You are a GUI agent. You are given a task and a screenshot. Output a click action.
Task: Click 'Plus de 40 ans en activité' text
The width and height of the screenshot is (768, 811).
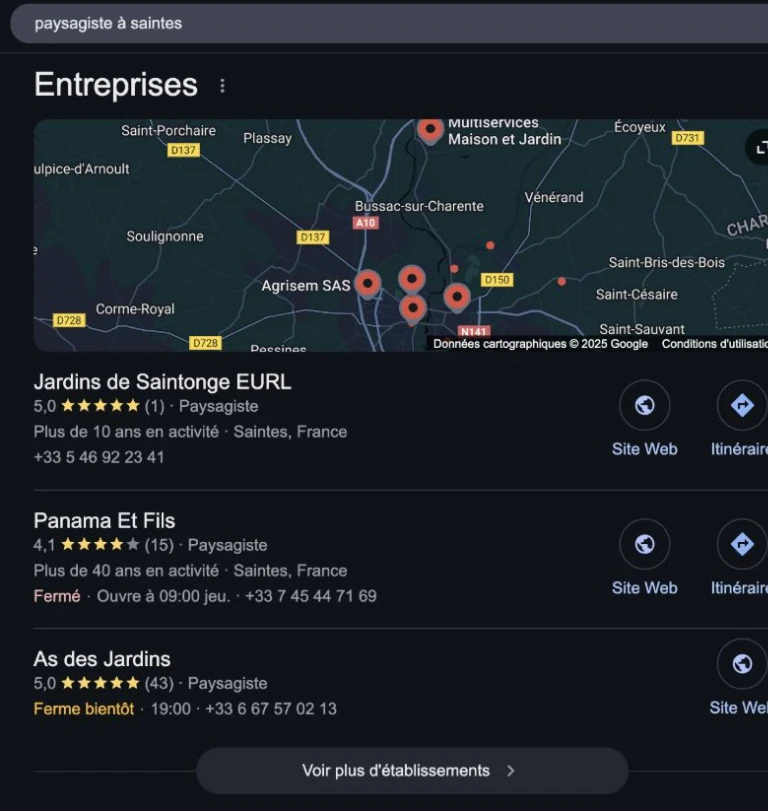click(x=126, y=570)
